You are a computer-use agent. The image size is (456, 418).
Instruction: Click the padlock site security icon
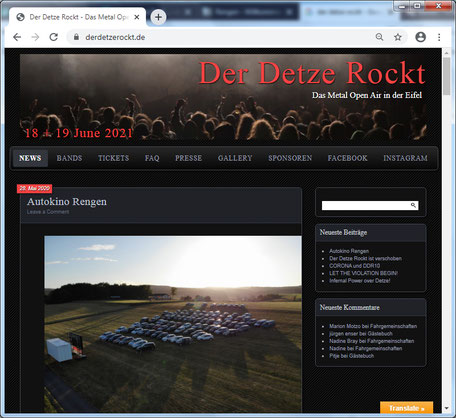(x=76, y=37)
